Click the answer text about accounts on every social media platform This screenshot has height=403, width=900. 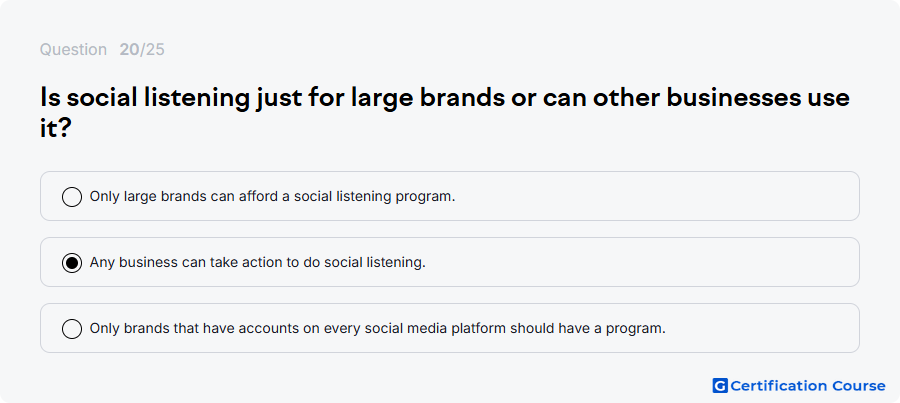coord(378,328)
